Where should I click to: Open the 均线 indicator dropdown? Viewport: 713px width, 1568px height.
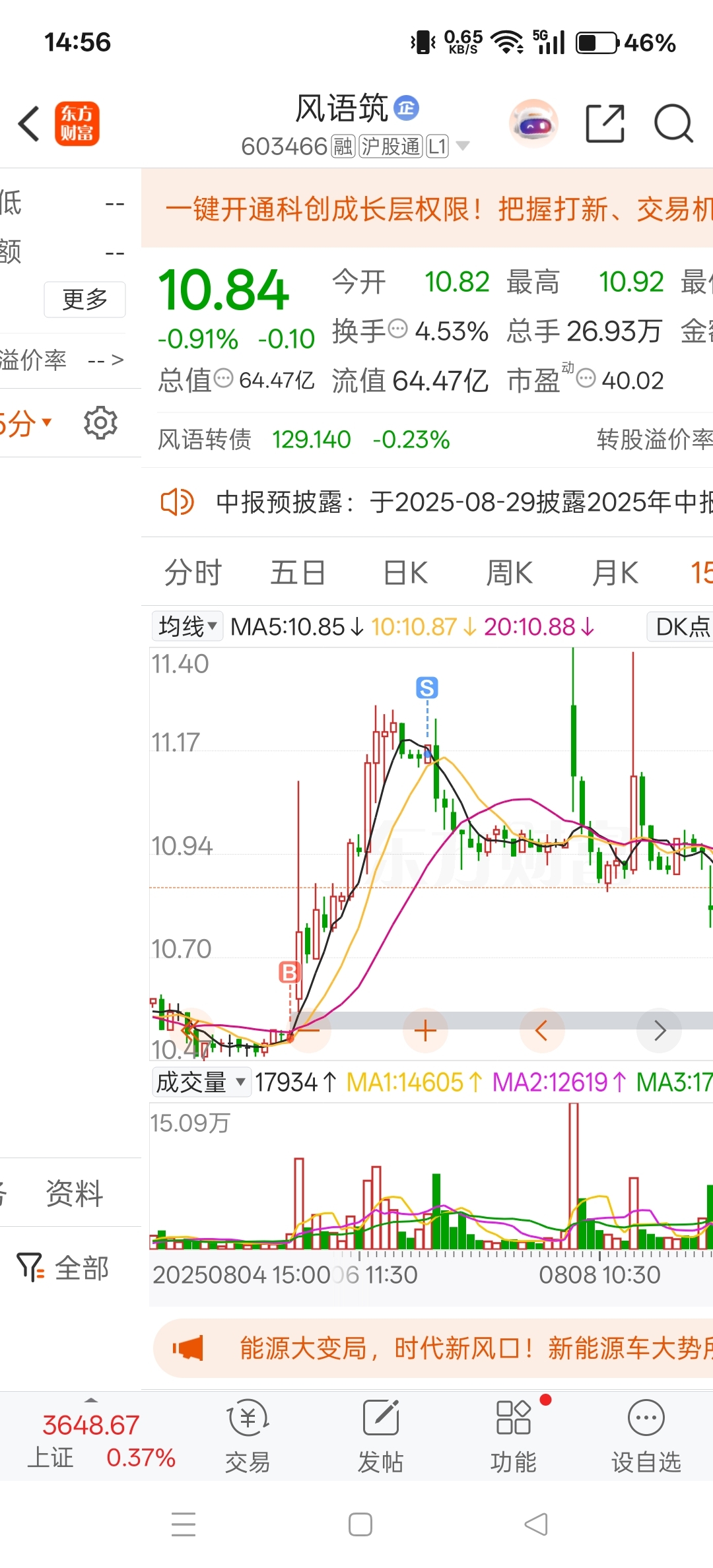click(187, 626)
